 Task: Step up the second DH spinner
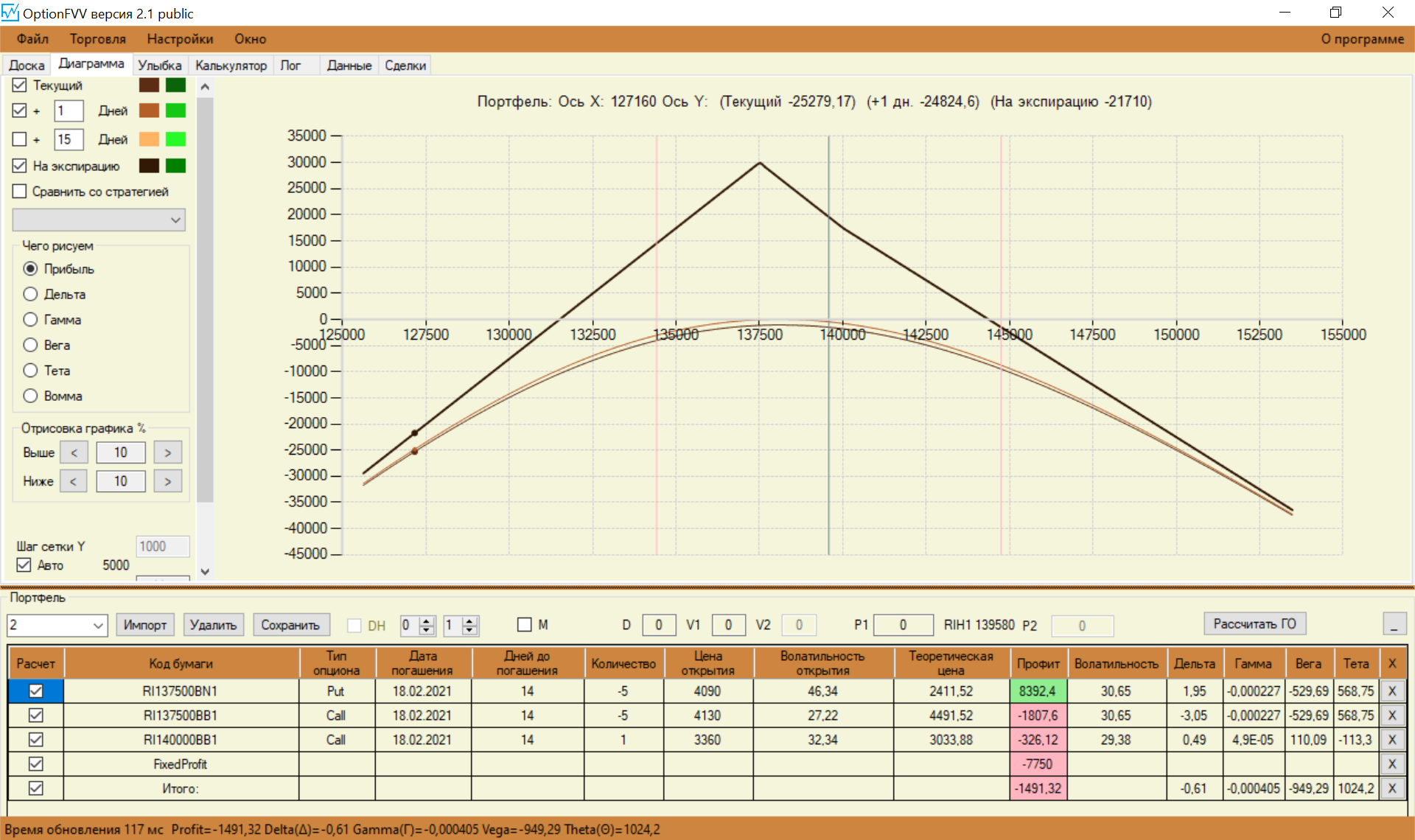click(x=470, y=621)
